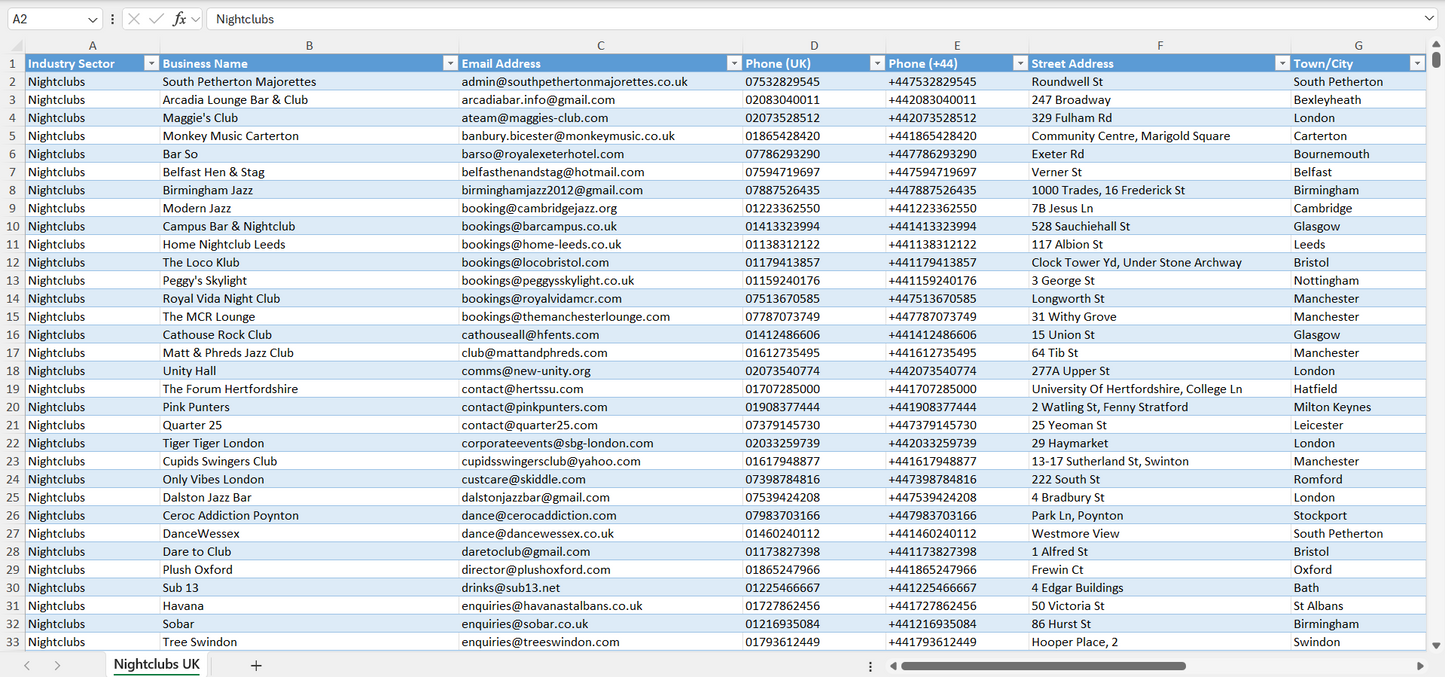The width and height of the screenshot is (1445, 677).
Task: Click the Unity Hall cell
Action: (x=310, y=371)
